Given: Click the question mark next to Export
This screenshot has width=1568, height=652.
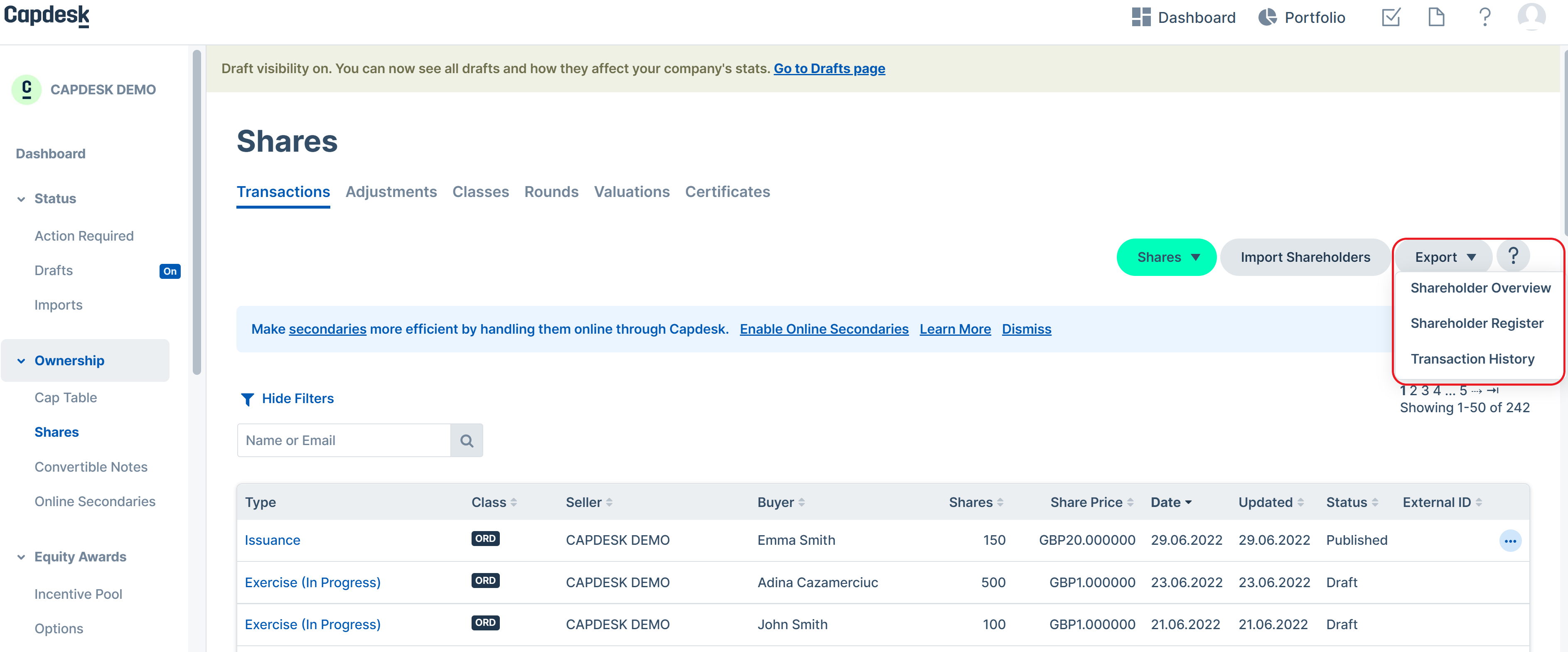Looking at the screenshot, I should tap(1513, 256).
